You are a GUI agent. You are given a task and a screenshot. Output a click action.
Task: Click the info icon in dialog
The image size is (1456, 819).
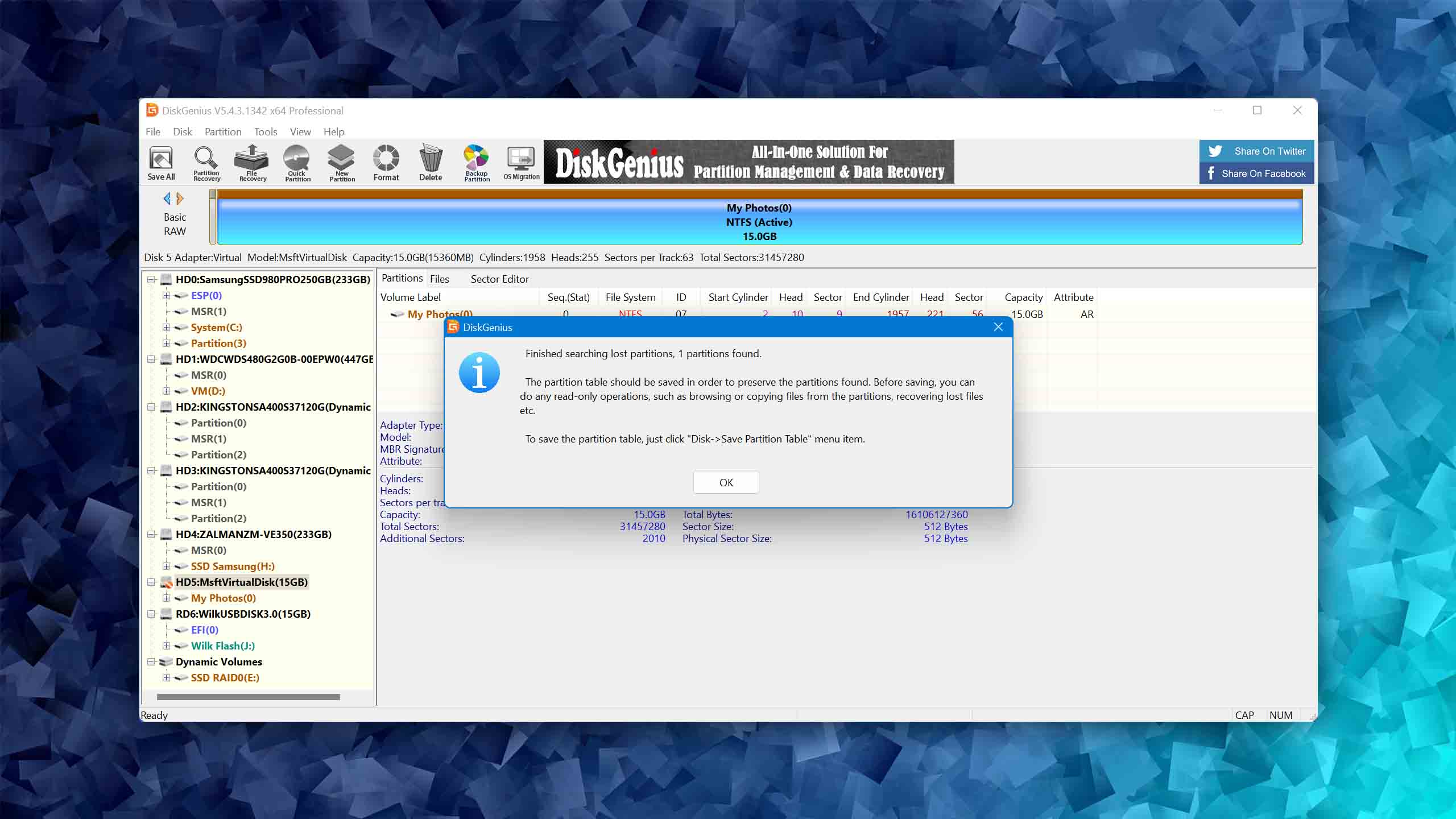pos(479,373)
